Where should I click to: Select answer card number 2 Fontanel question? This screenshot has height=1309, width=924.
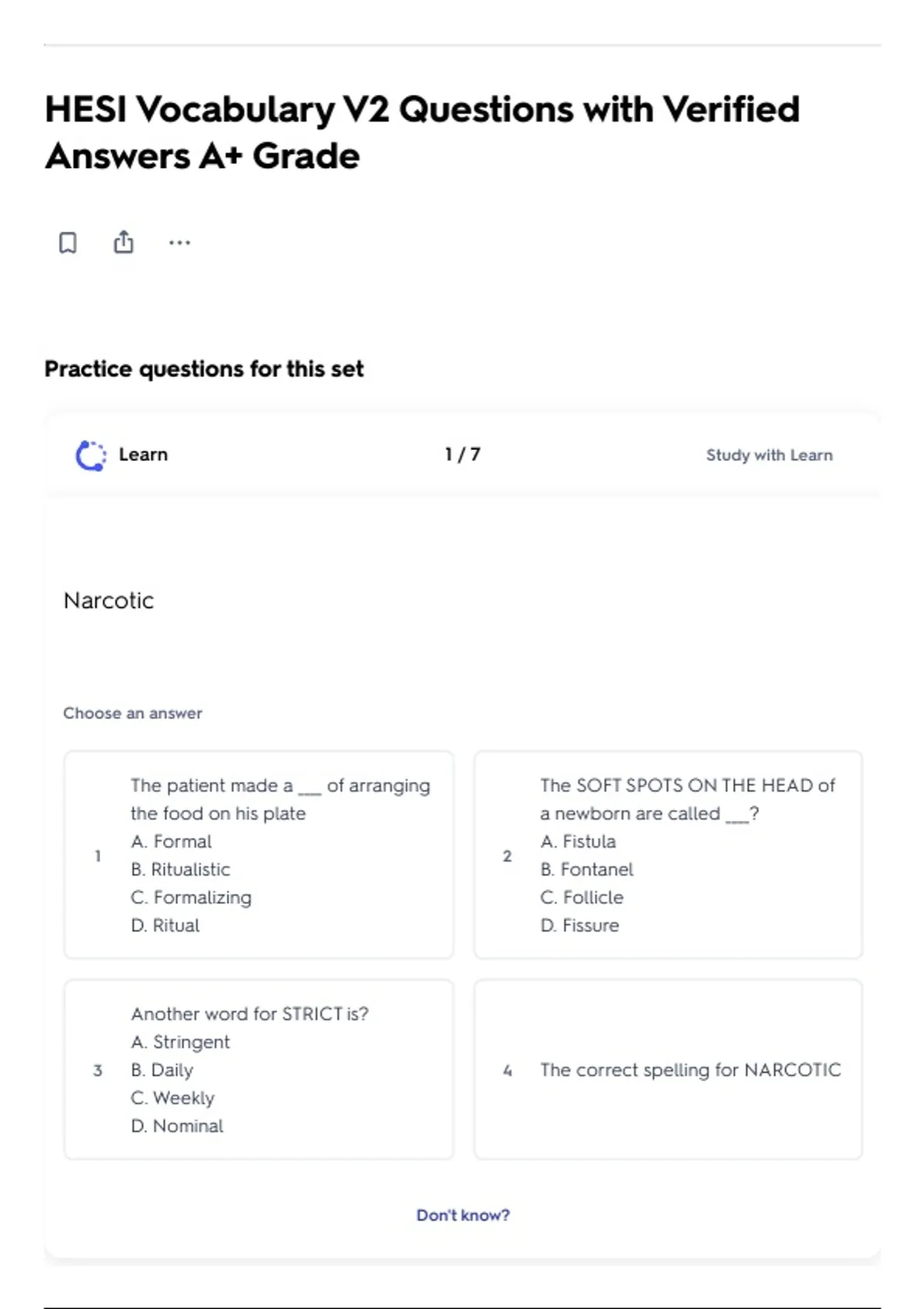tap(668, 855)
